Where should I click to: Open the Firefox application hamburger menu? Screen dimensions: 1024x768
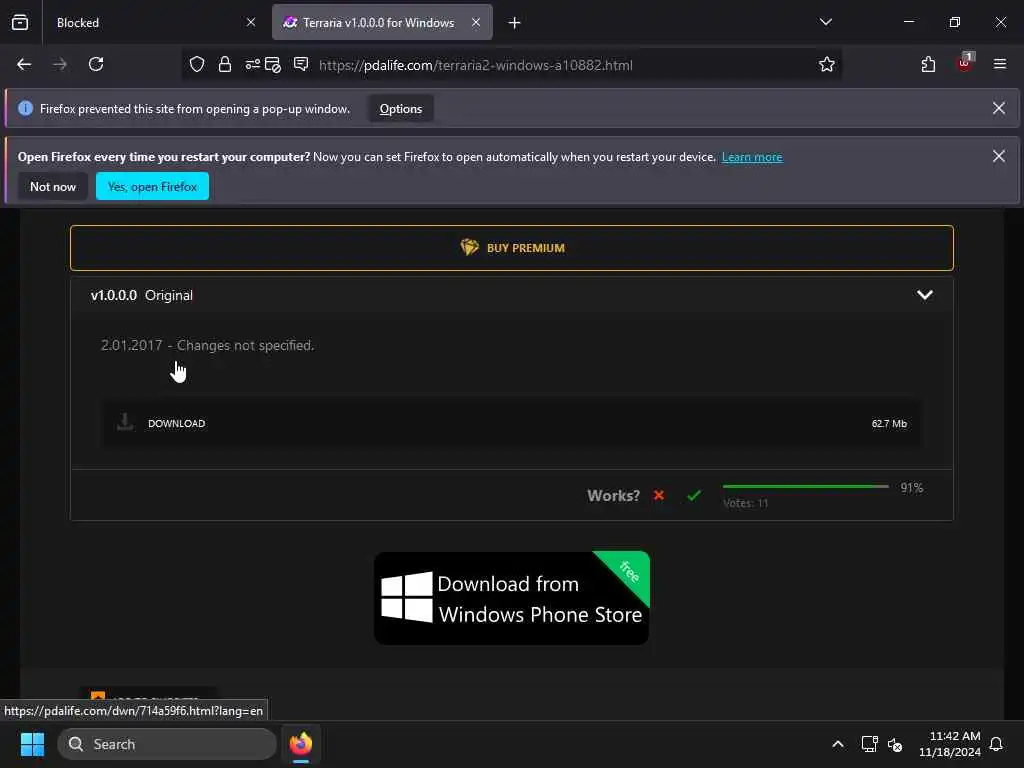(1000, 64)
